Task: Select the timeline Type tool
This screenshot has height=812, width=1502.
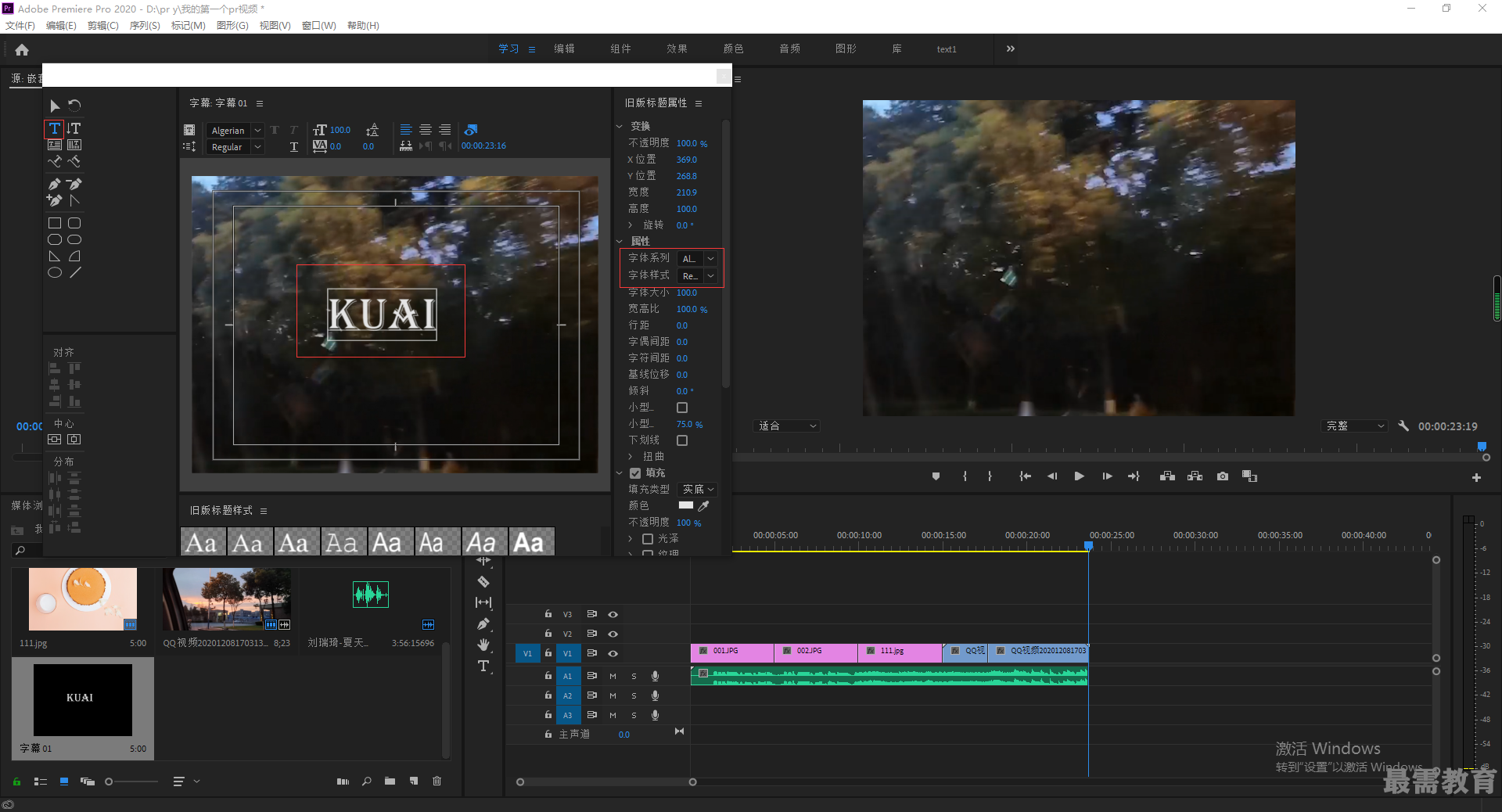Action: (483, 666)
